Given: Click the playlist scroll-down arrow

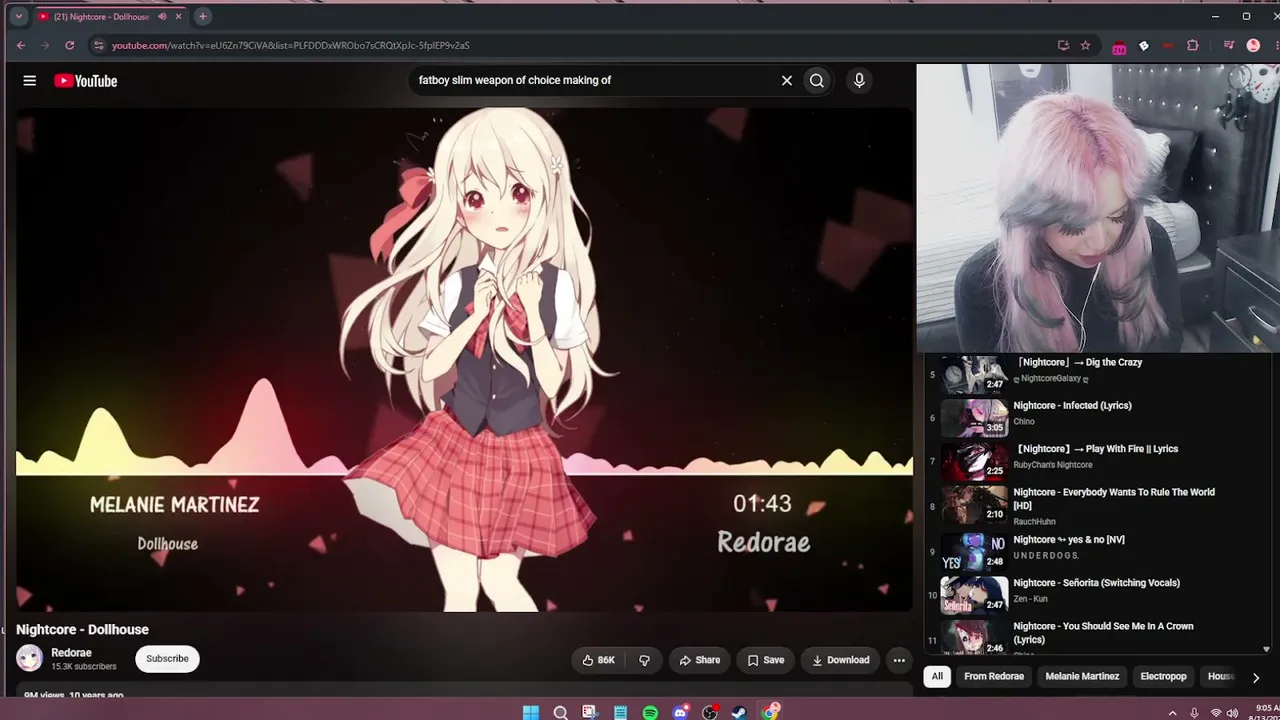Looking at the screenshot, I should coord(1267,649).
